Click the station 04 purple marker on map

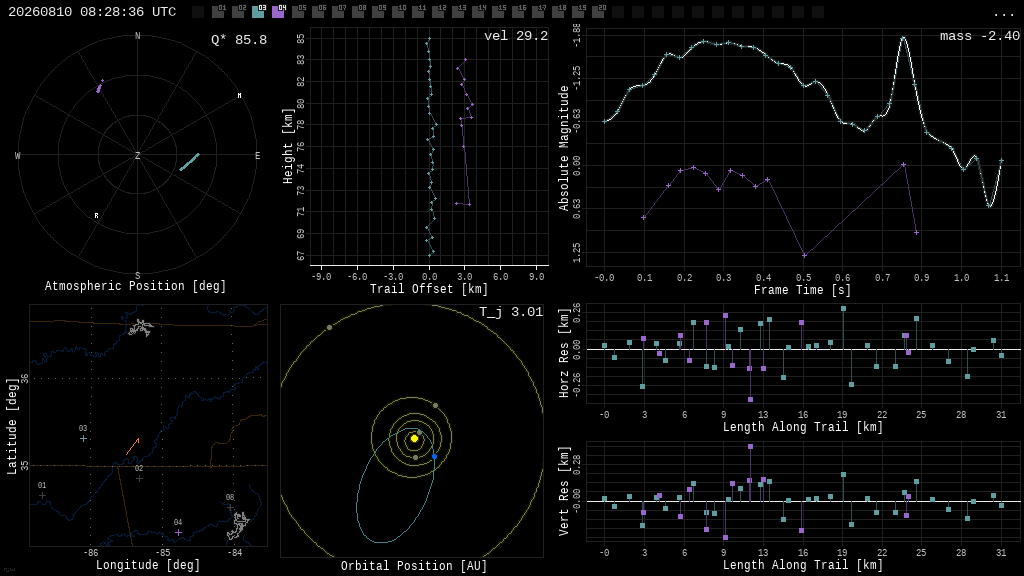pyautogui.click(x=178, y=533)
